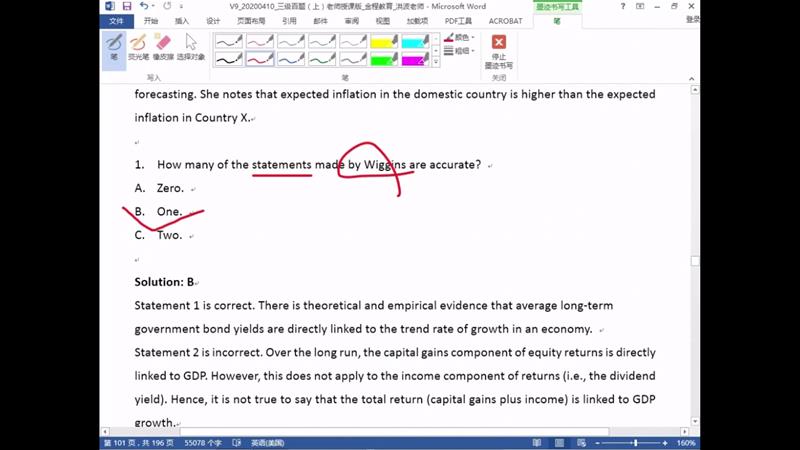Choose the thin black pen in top row

point(229,41)
